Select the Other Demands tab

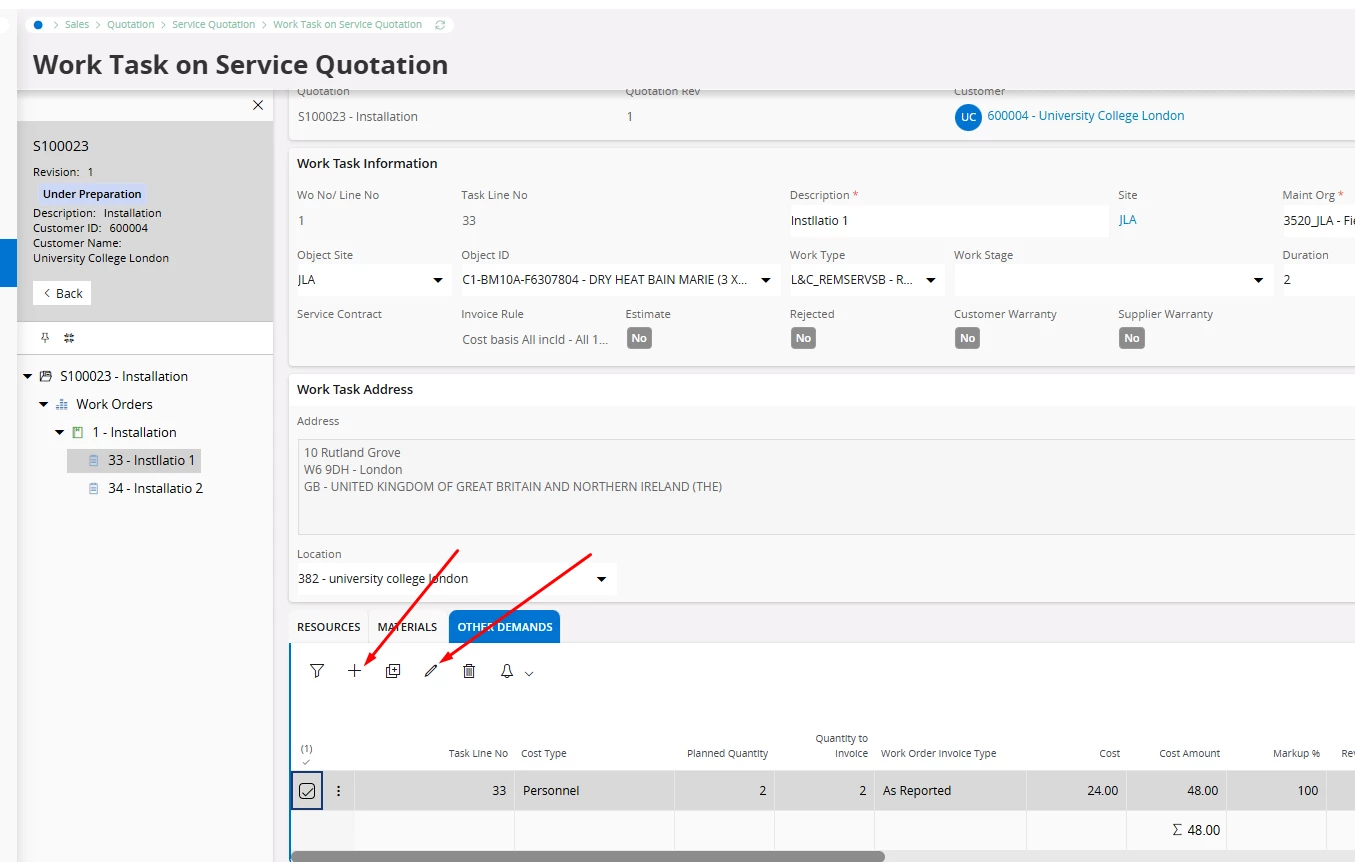coord(505,627)
